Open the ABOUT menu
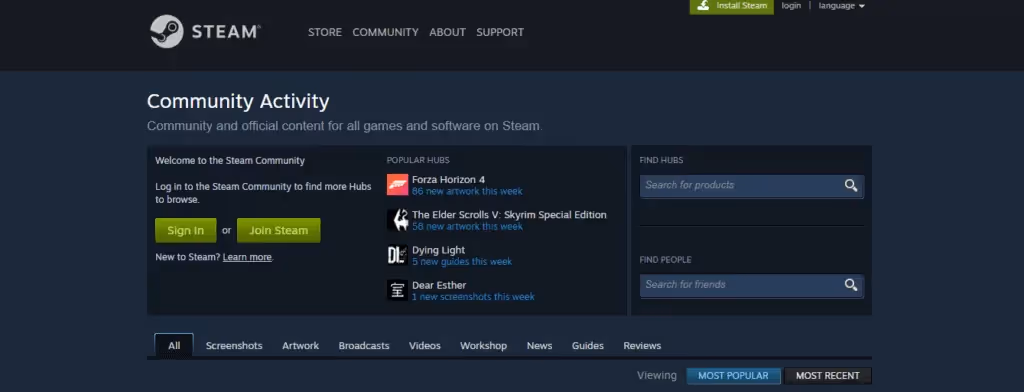The image size is (1024, 392). [447, 32]
